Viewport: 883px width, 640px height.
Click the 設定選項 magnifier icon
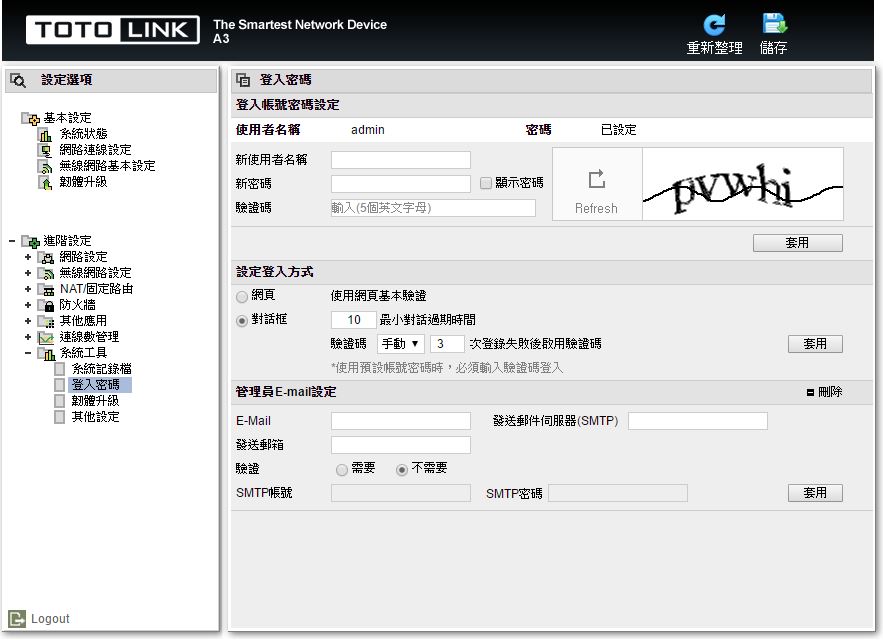click(x=18, y=80)
